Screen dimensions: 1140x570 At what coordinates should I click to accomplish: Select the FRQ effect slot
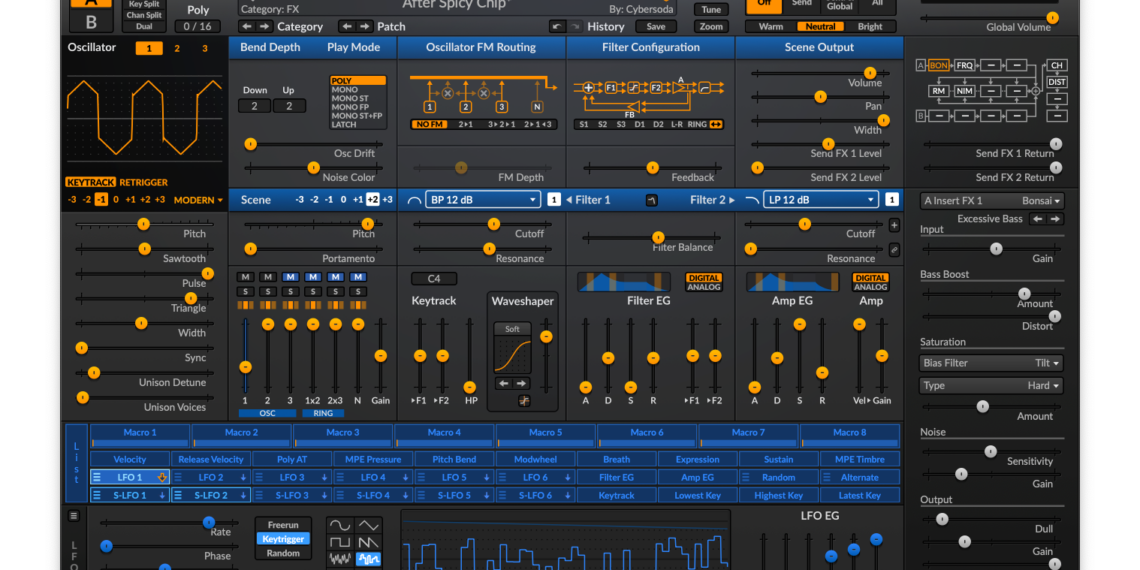coord(964,66)
